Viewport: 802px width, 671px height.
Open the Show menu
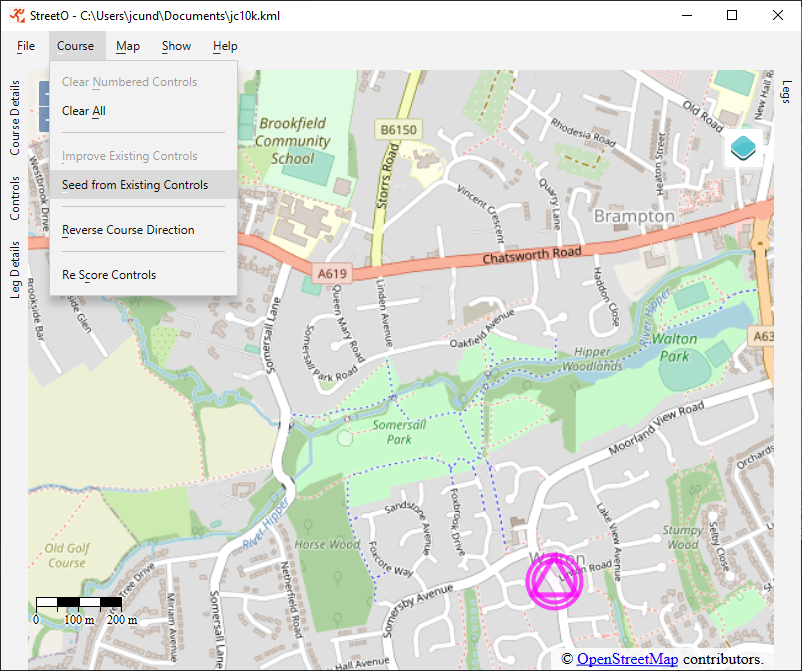tap(176, 46)
